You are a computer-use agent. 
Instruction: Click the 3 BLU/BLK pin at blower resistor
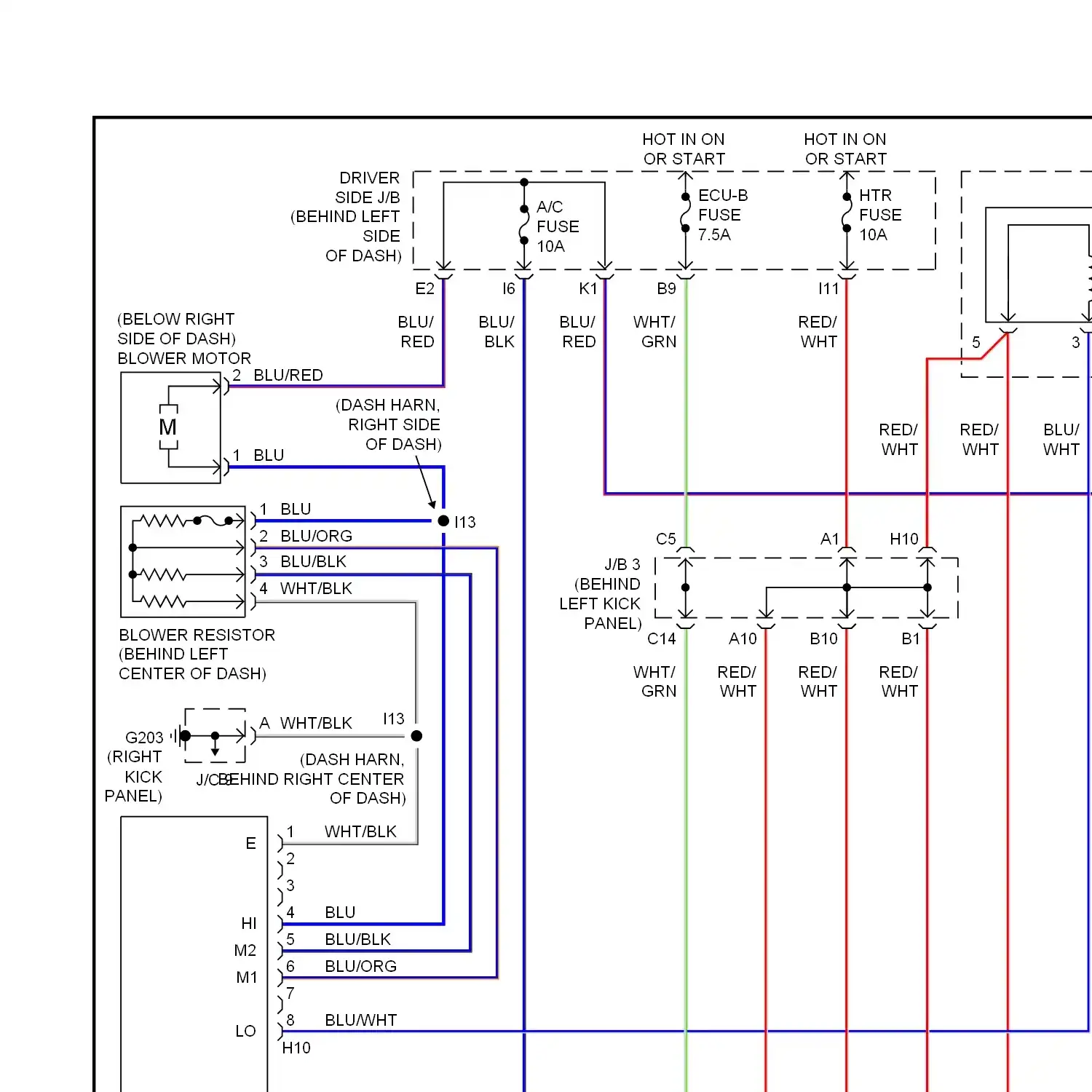303,561
